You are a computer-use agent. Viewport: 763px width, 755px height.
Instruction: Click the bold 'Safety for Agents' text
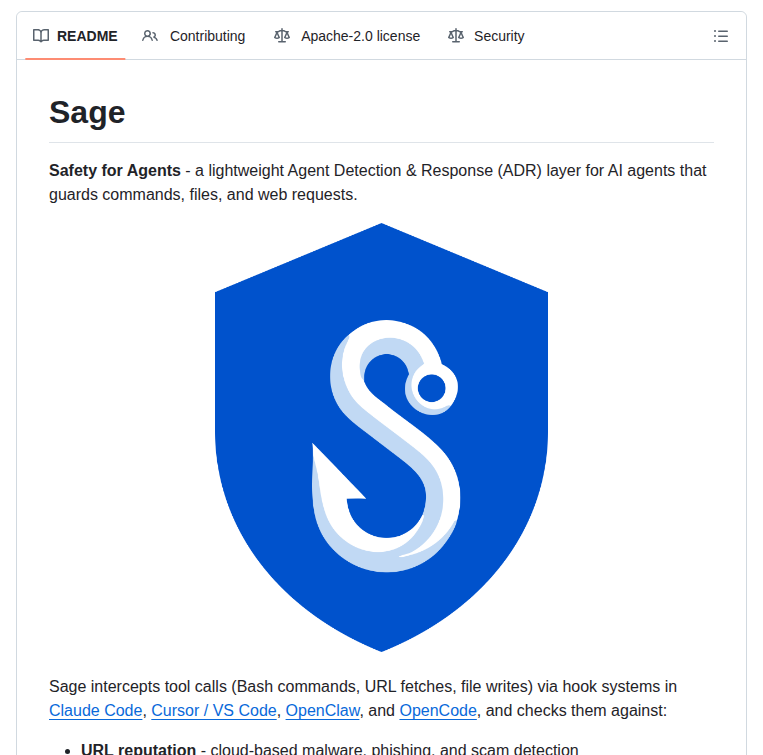(x=115, y=171)
